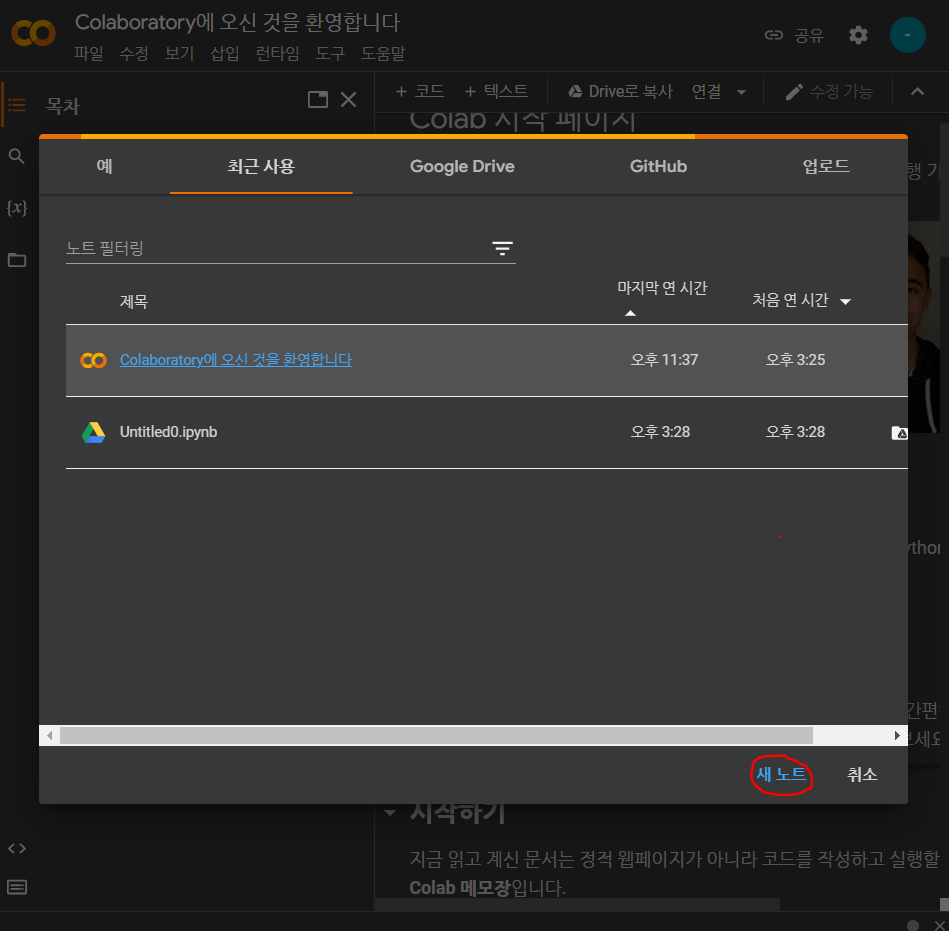Open the table of contents sidebar icon

tap(16, 105)
